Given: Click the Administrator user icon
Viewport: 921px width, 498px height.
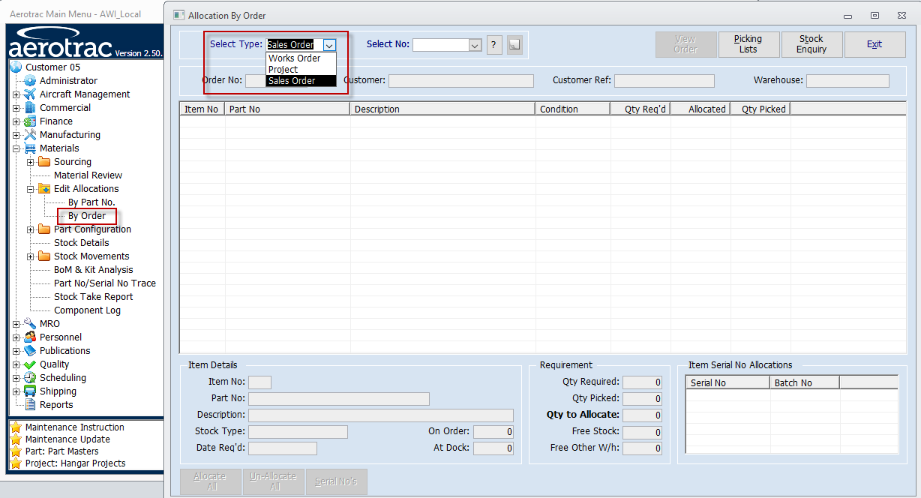Looking at the screenshot, I should (x=30, y=80).
